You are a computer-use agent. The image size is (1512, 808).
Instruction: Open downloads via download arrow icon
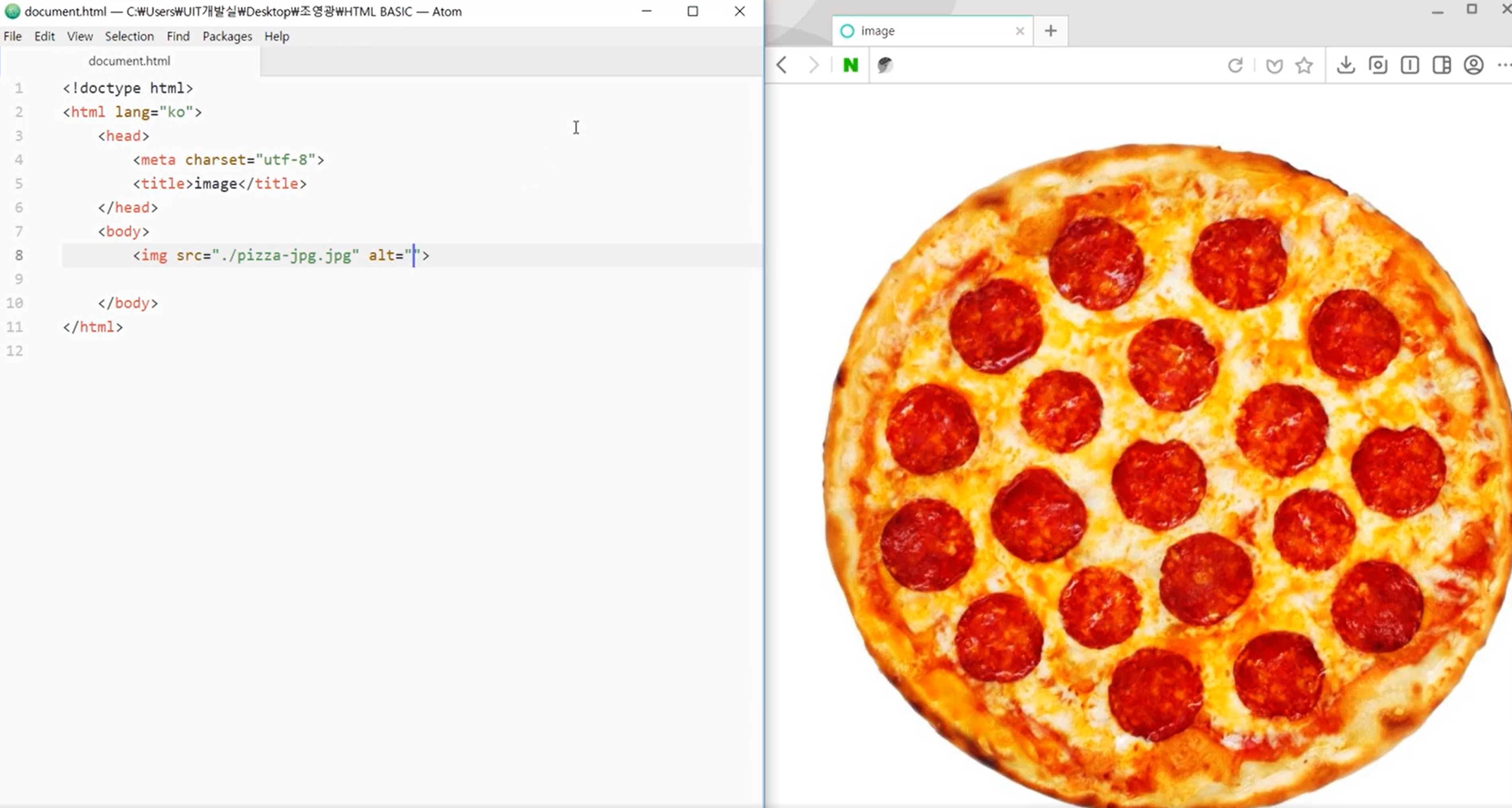[x=1346, y=64]
